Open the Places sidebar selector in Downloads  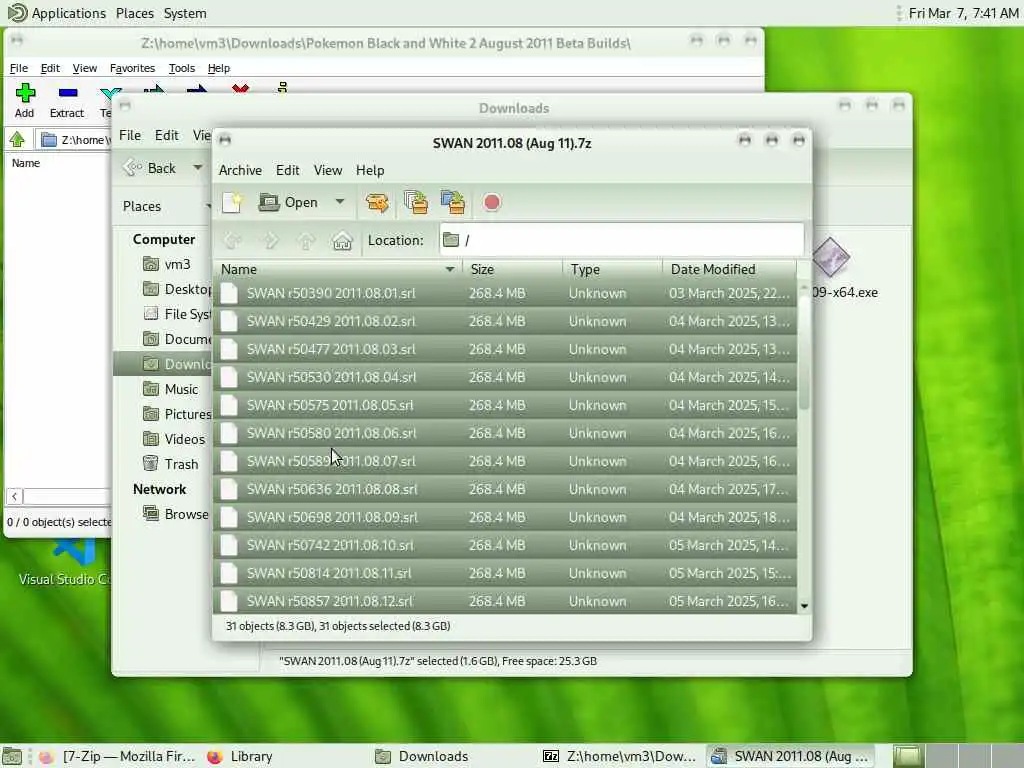166,206
